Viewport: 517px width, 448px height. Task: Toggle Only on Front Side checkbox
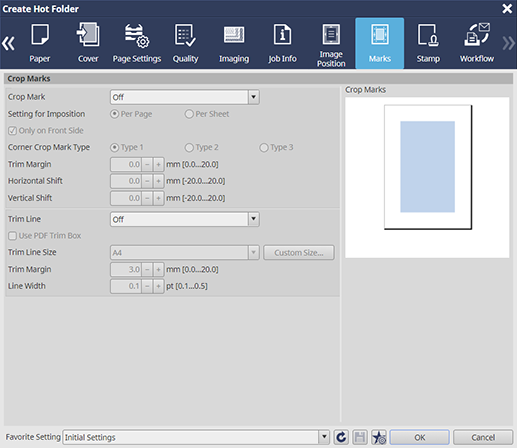click(x=12, y=131)
